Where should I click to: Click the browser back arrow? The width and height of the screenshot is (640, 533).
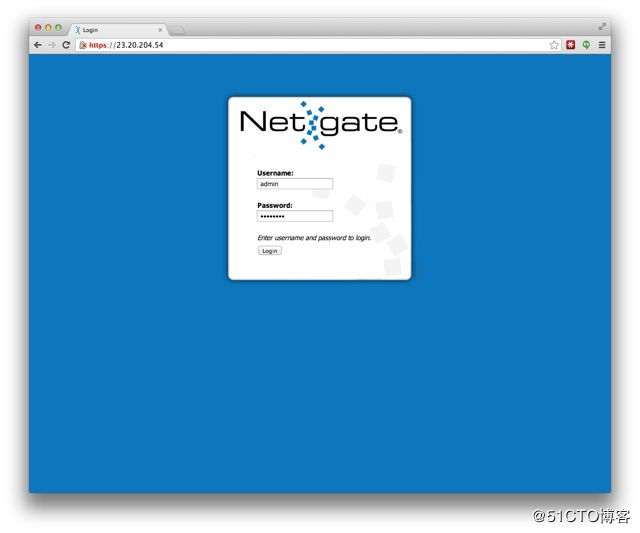tap(38, 45)
